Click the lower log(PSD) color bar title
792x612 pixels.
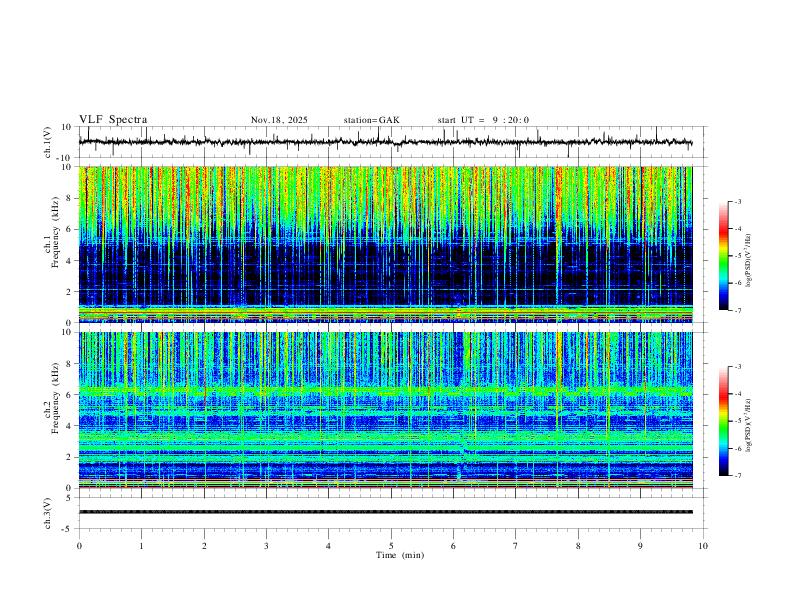point(749,426)
